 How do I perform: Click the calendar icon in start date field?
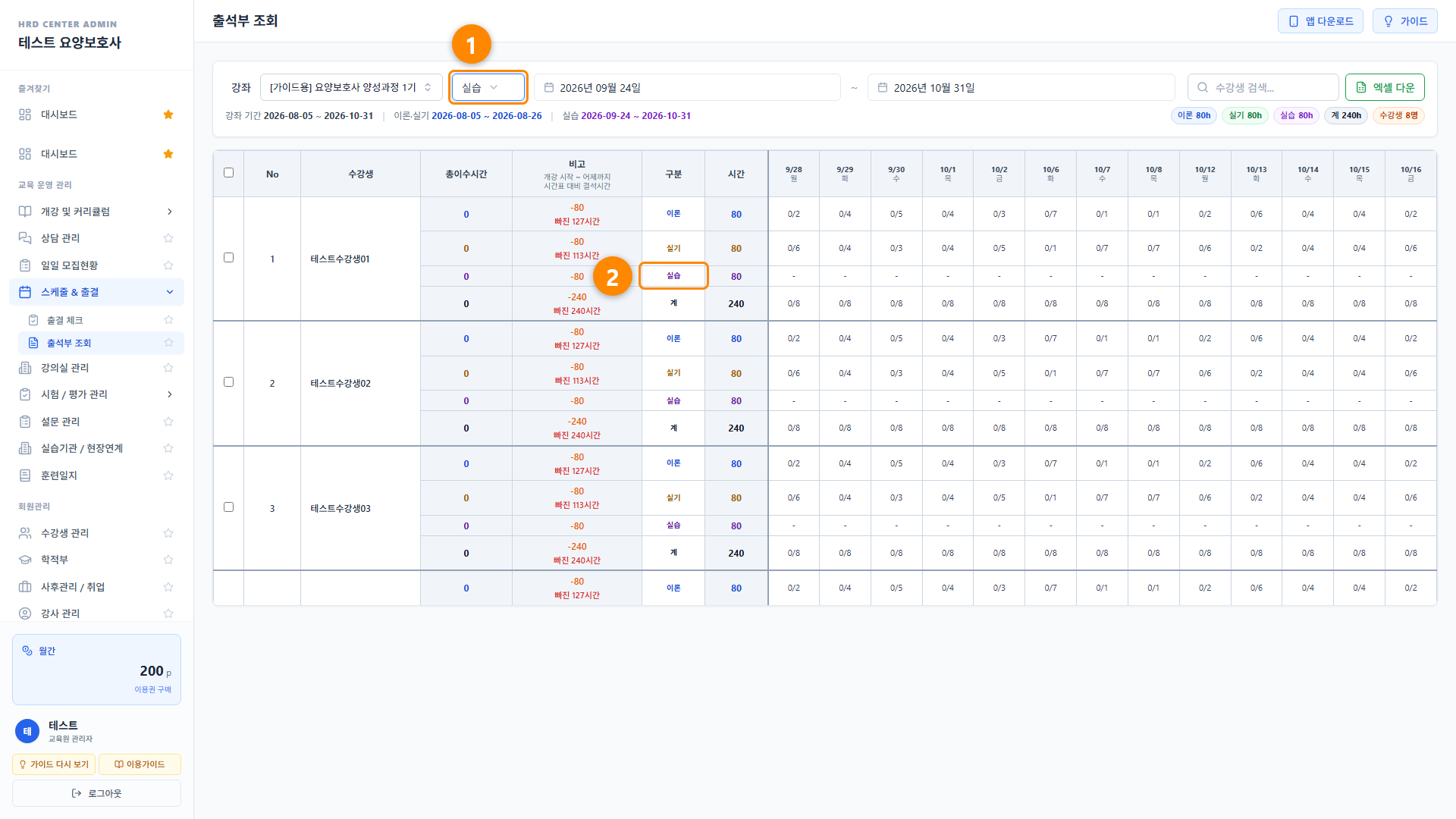[549, 88]
